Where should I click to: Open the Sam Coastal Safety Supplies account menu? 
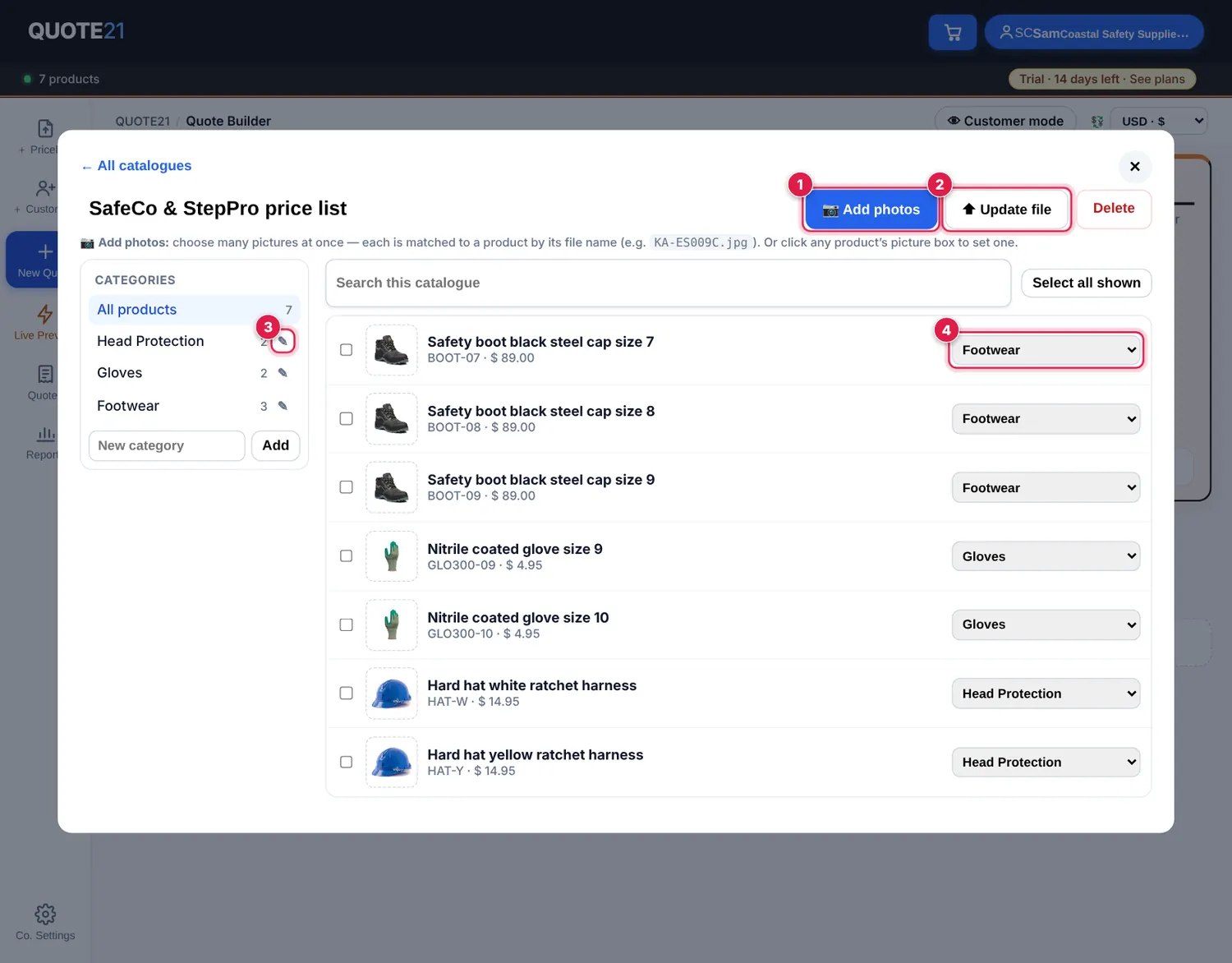click(x=1094, y=33)
